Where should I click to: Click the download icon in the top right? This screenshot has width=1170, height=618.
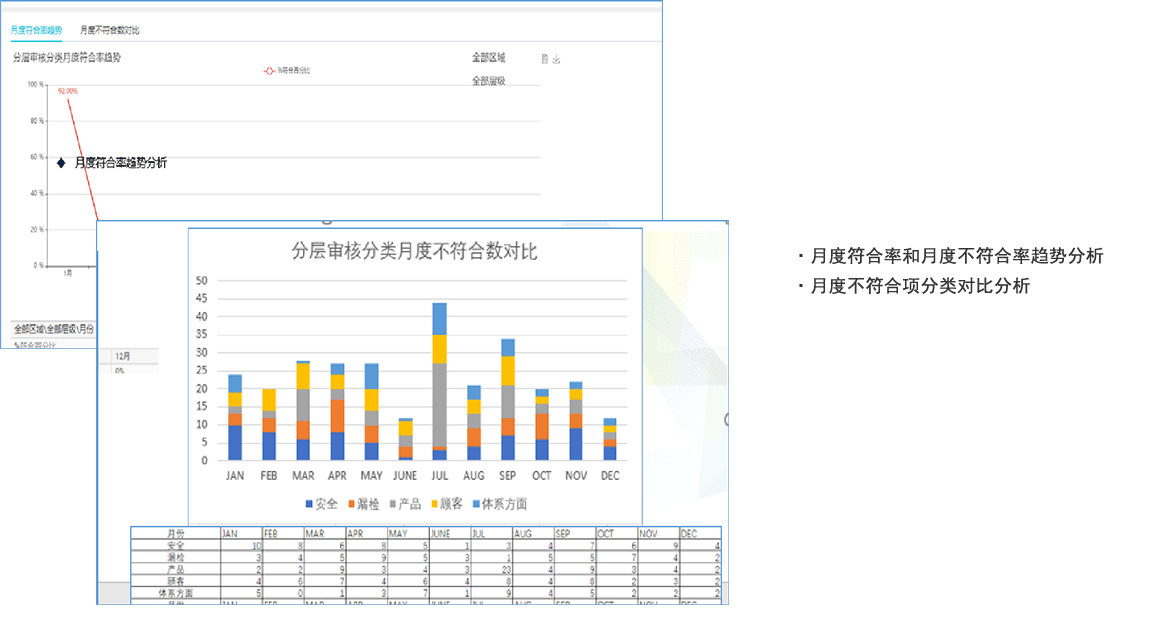(557, 60)
